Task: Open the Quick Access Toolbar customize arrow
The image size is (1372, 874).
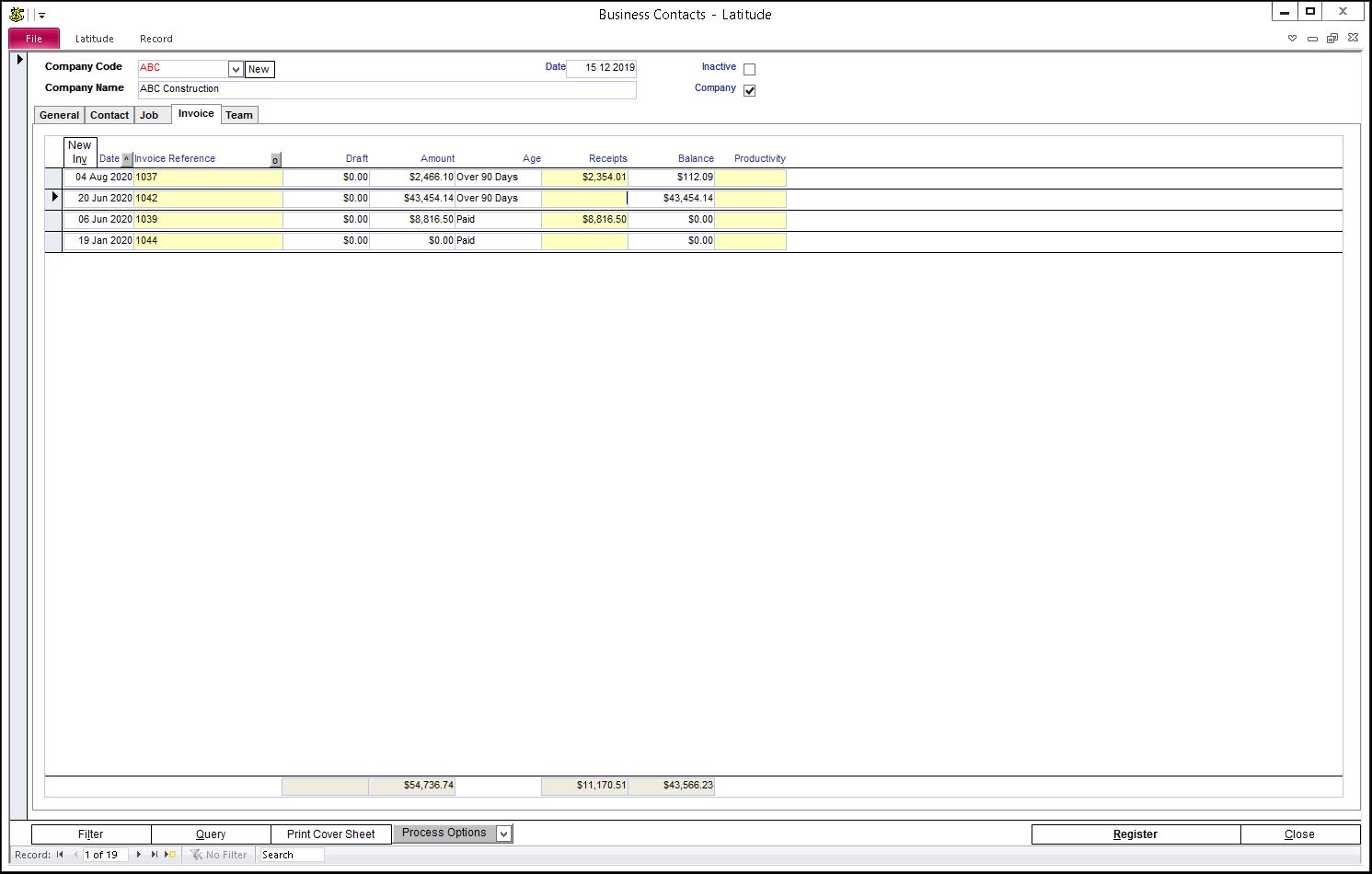Action: pos(41,16)
